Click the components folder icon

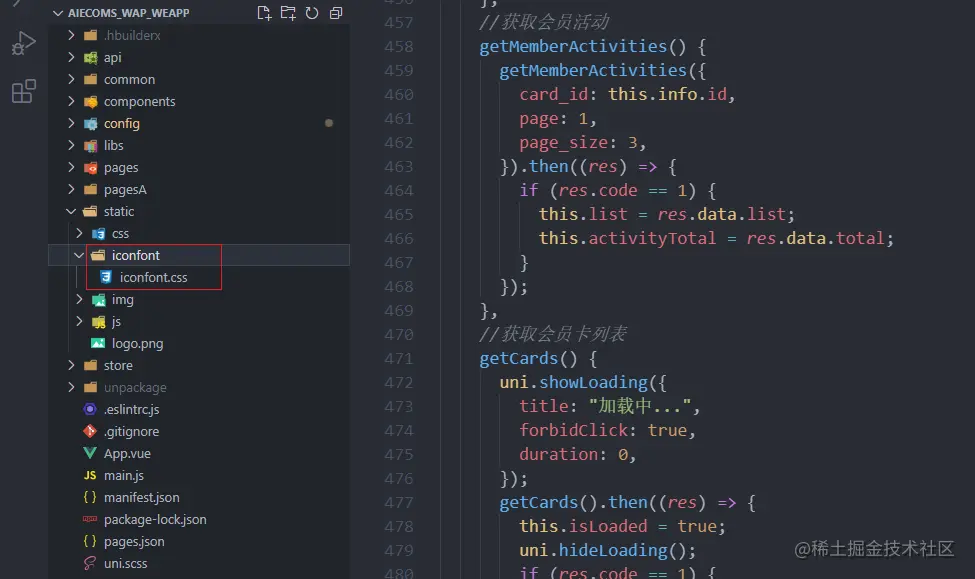(91, 101)
